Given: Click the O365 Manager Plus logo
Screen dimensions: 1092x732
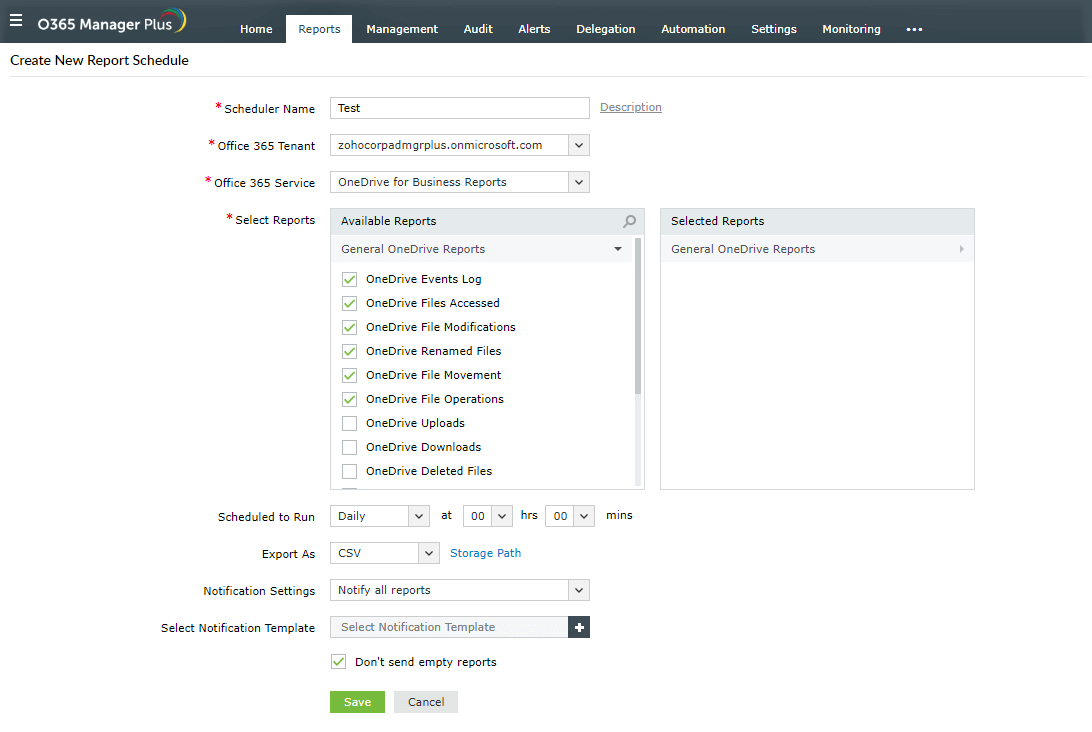Looking at the screenshot, I should coord(112,22).
